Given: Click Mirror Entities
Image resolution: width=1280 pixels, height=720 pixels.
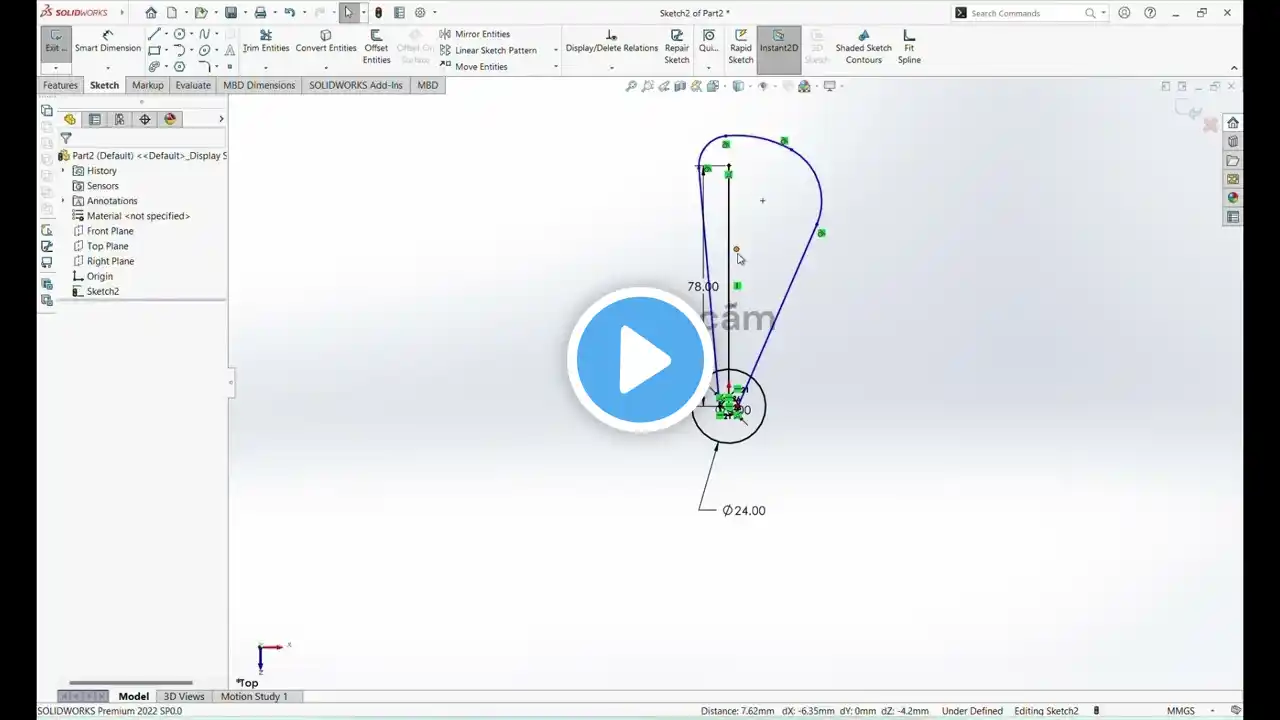Looking at the screenshot, I should 475,34.
